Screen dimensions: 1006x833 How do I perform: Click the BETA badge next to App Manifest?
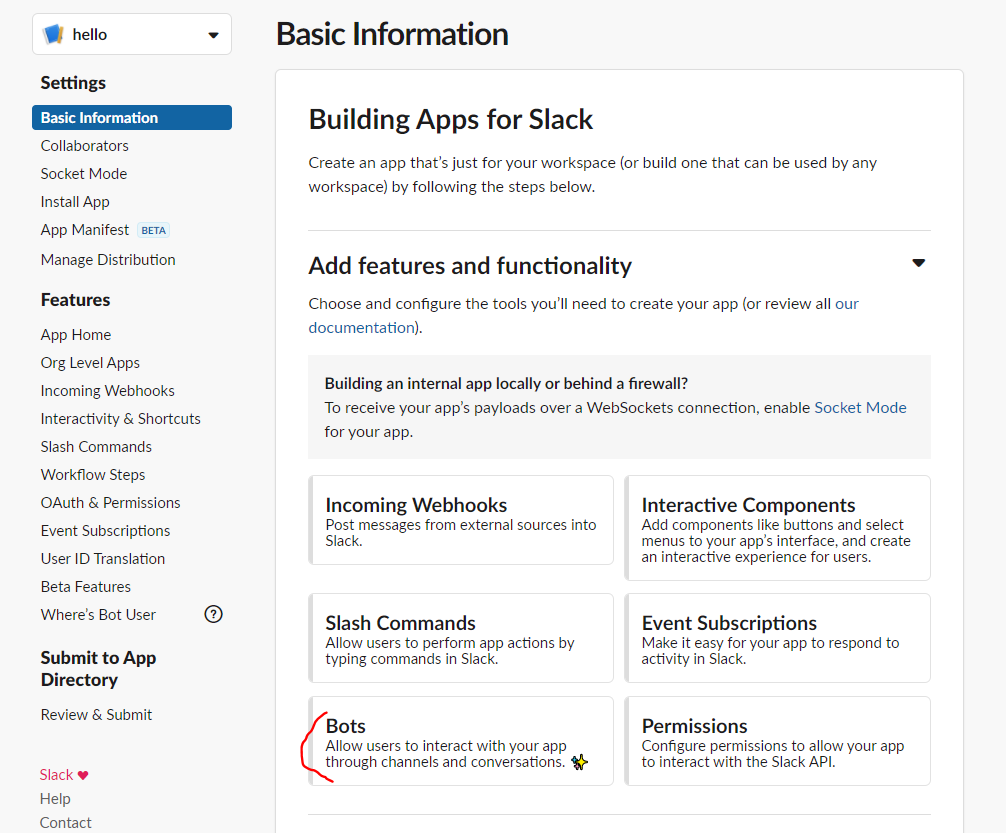(153, 230)
